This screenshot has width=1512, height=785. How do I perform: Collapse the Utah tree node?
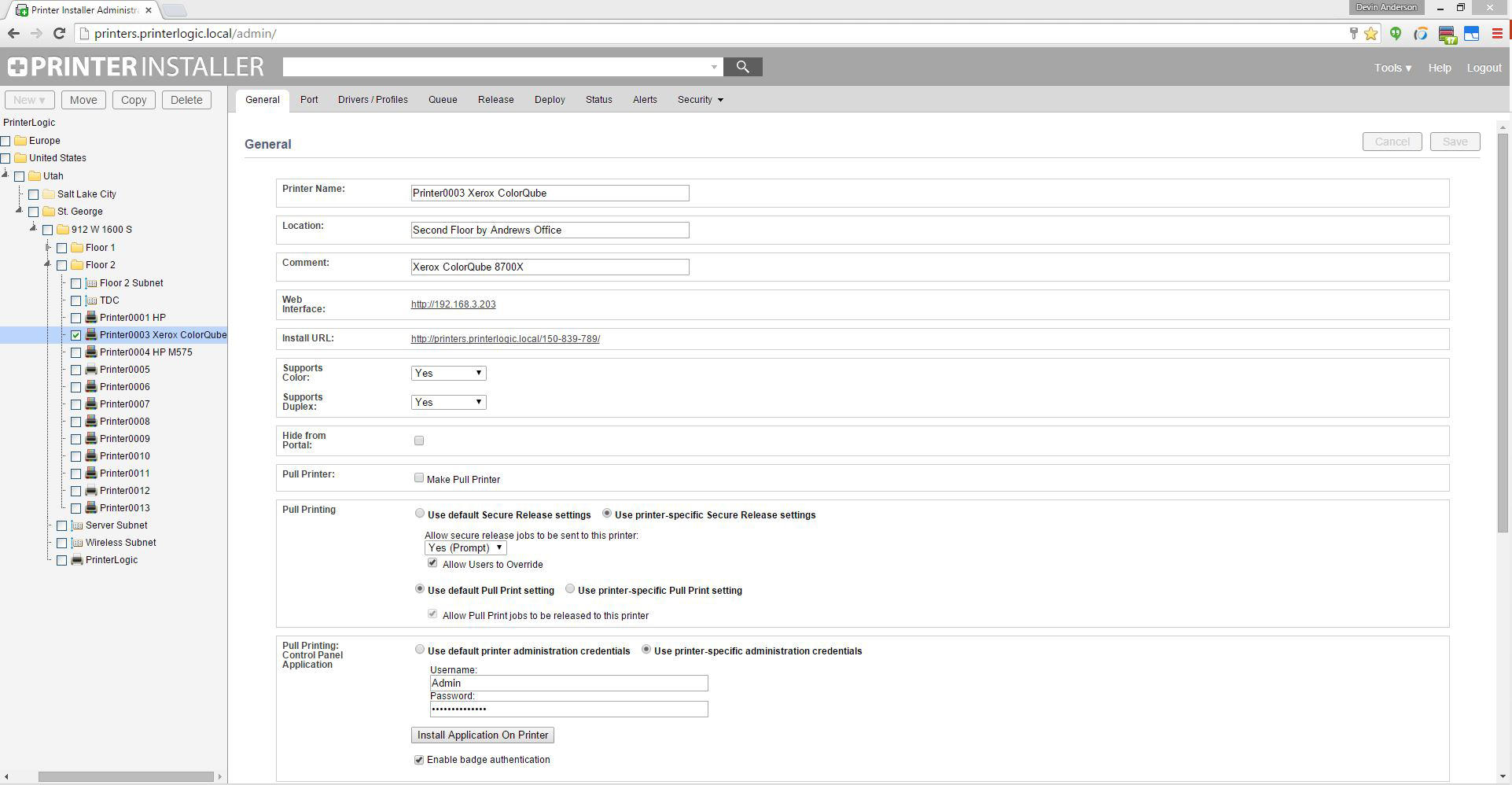coord(6,175)
